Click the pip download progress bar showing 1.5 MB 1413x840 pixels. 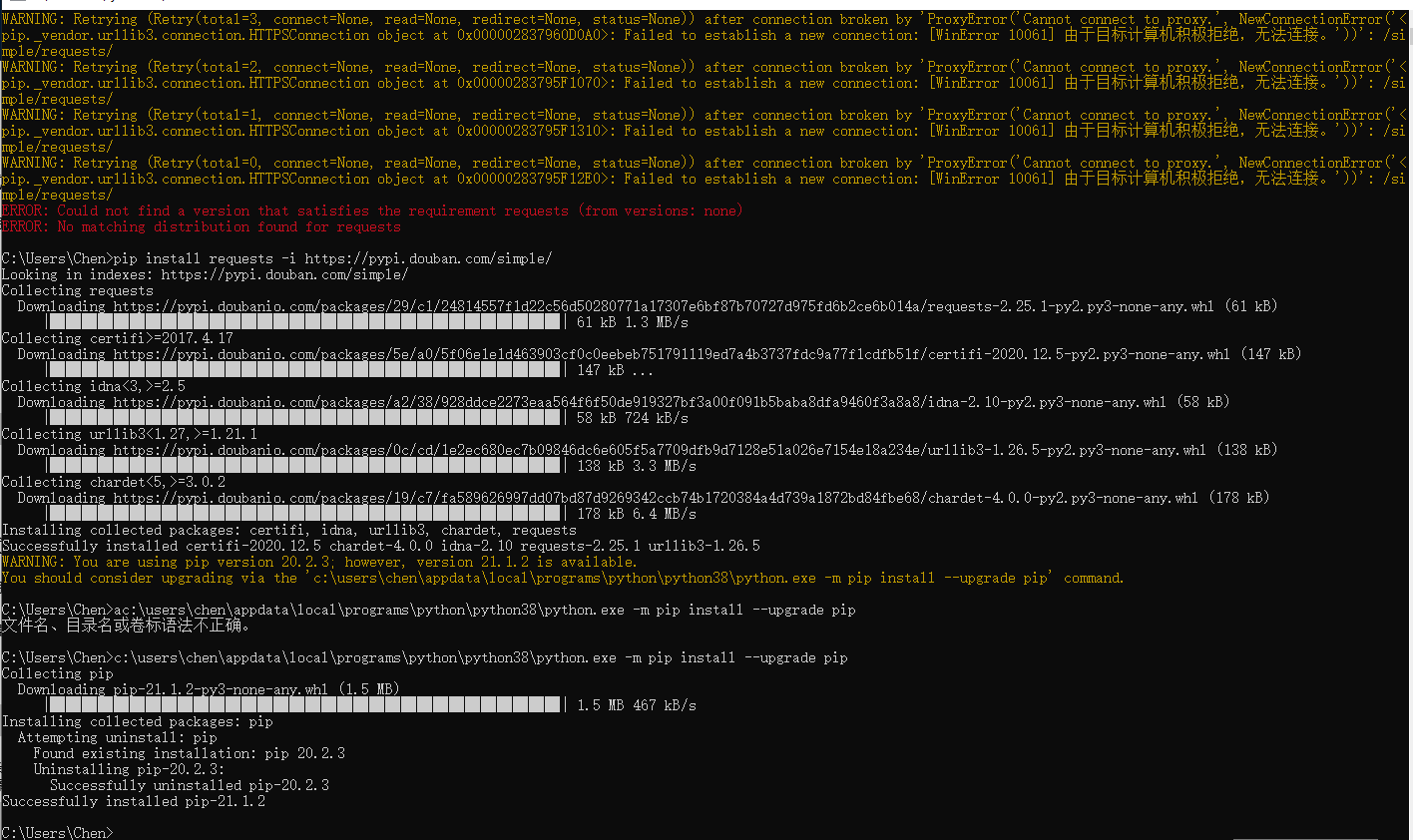(304, 705)
